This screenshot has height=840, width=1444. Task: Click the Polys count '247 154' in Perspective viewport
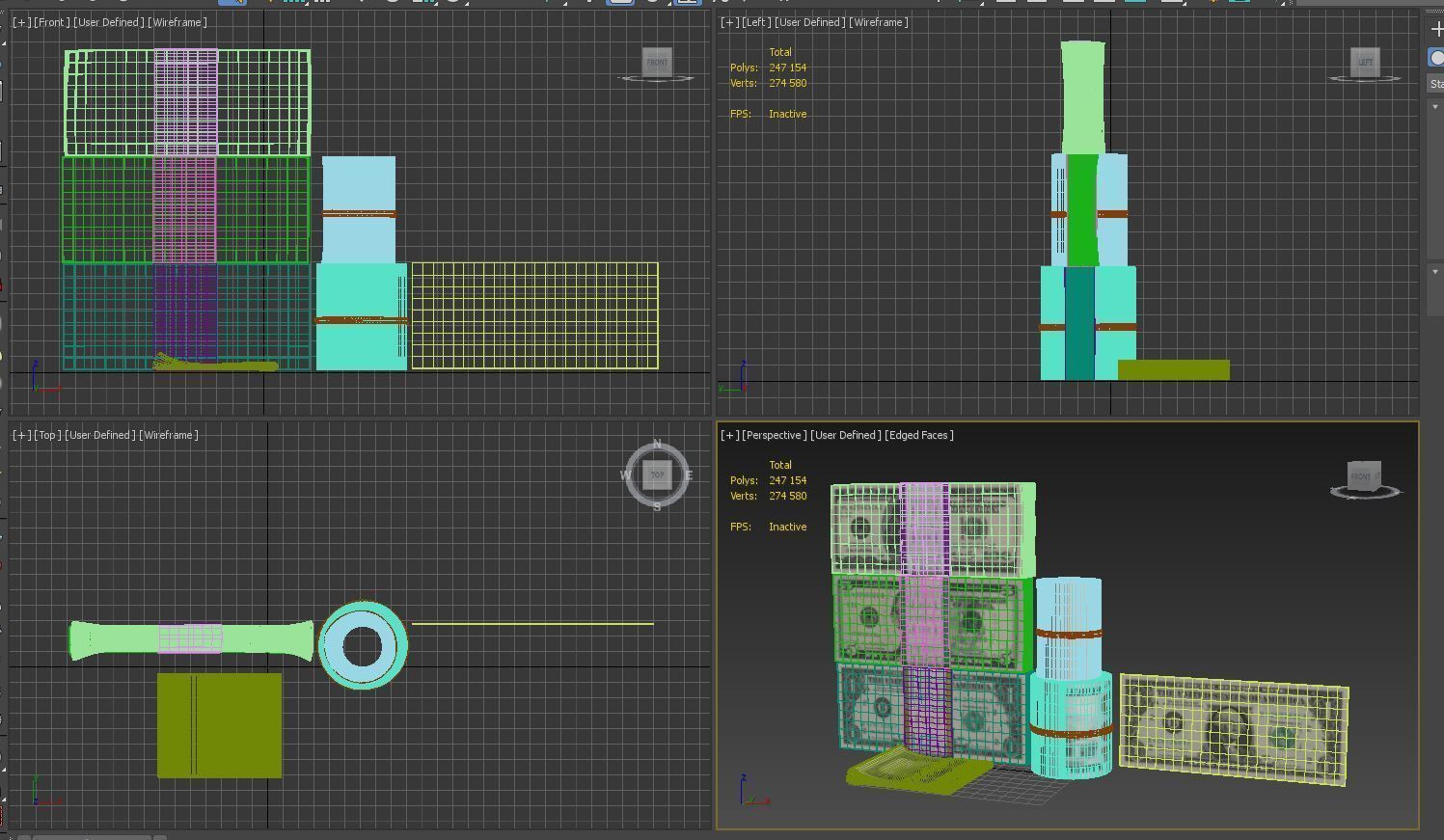(x=788, y=480)
